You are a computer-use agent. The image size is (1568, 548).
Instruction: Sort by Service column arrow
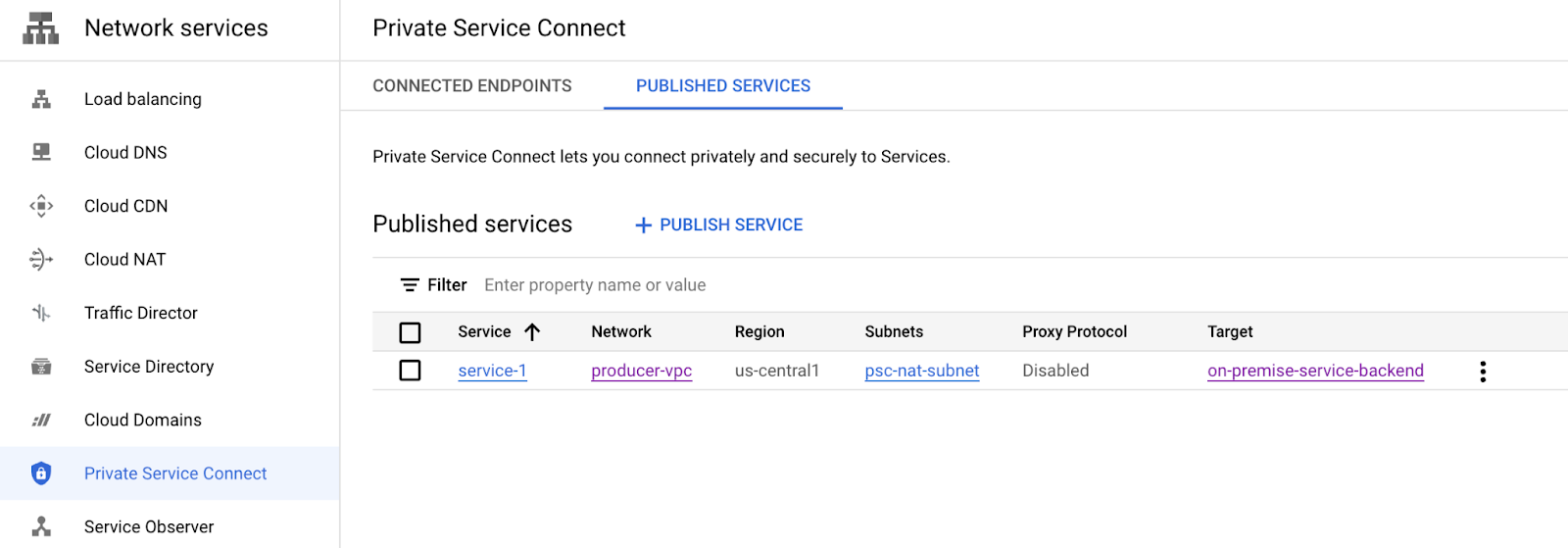(x=532, y=332)
